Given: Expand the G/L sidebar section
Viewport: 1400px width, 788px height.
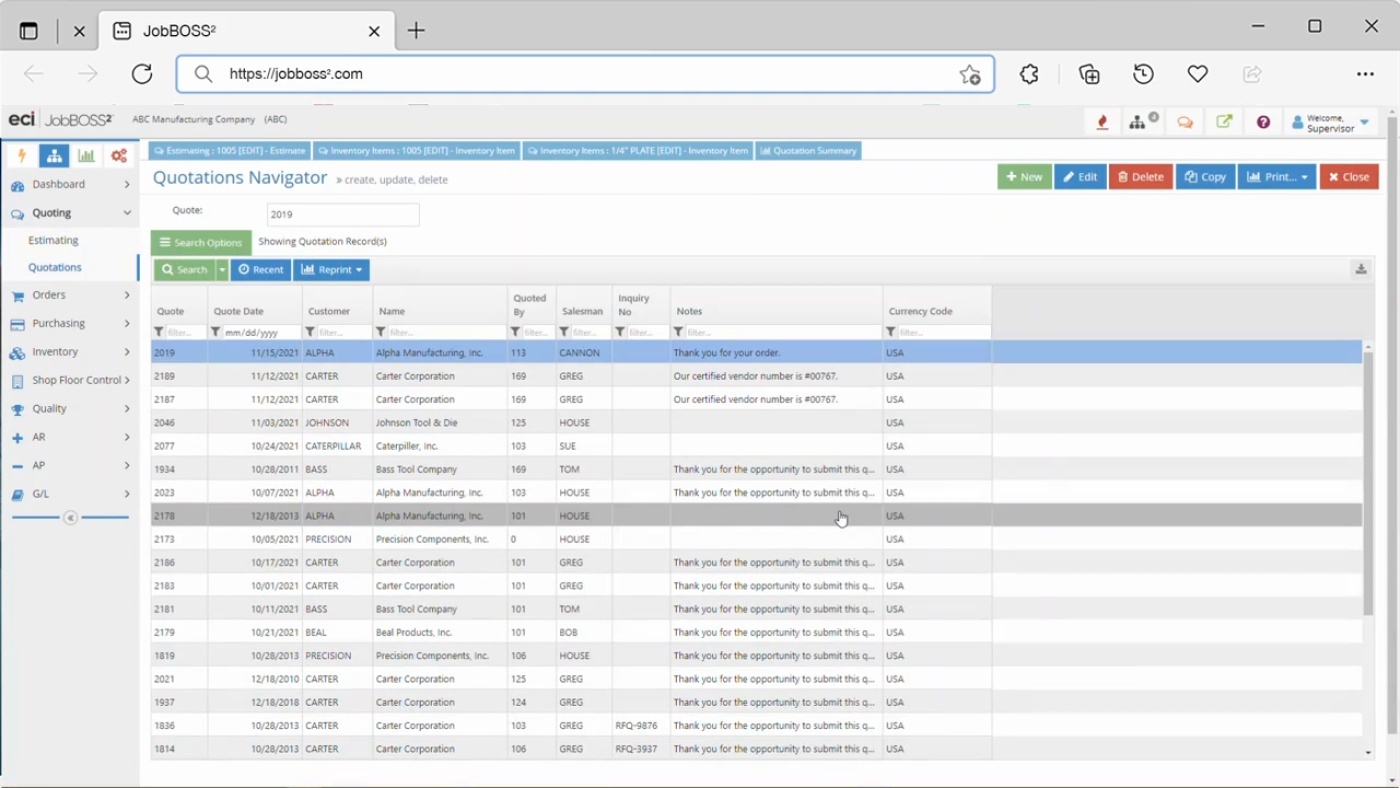Looking at the screenshot, I should [127, 494].
